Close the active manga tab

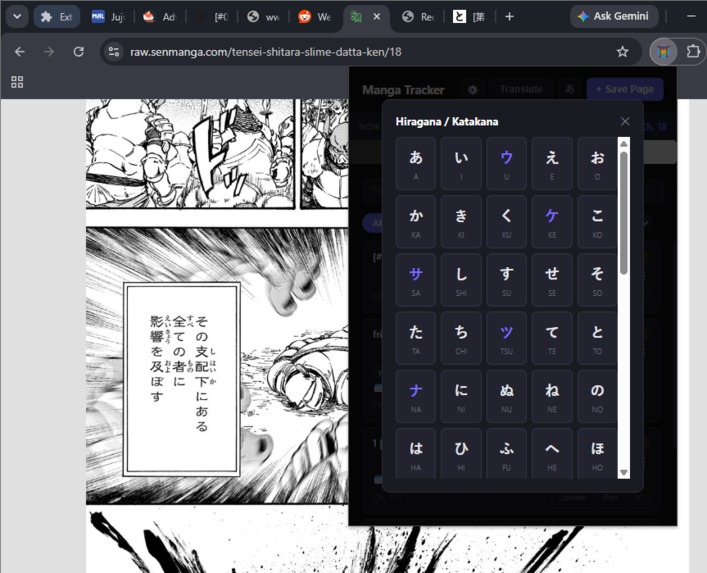coord(377,17)
